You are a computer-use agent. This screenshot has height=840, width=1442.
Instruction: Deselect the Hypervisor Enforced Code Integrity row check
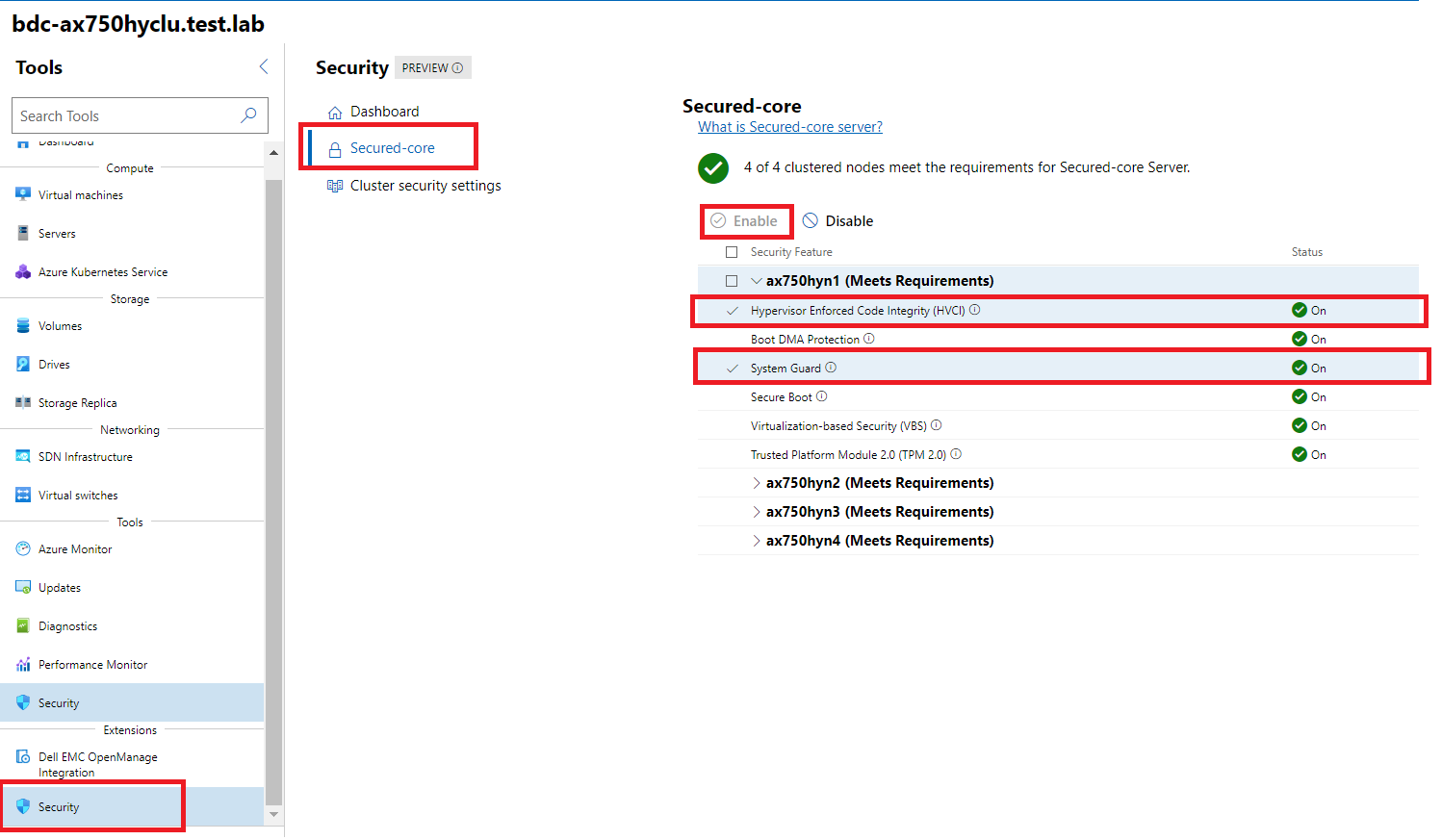click(x=733, y=311)
